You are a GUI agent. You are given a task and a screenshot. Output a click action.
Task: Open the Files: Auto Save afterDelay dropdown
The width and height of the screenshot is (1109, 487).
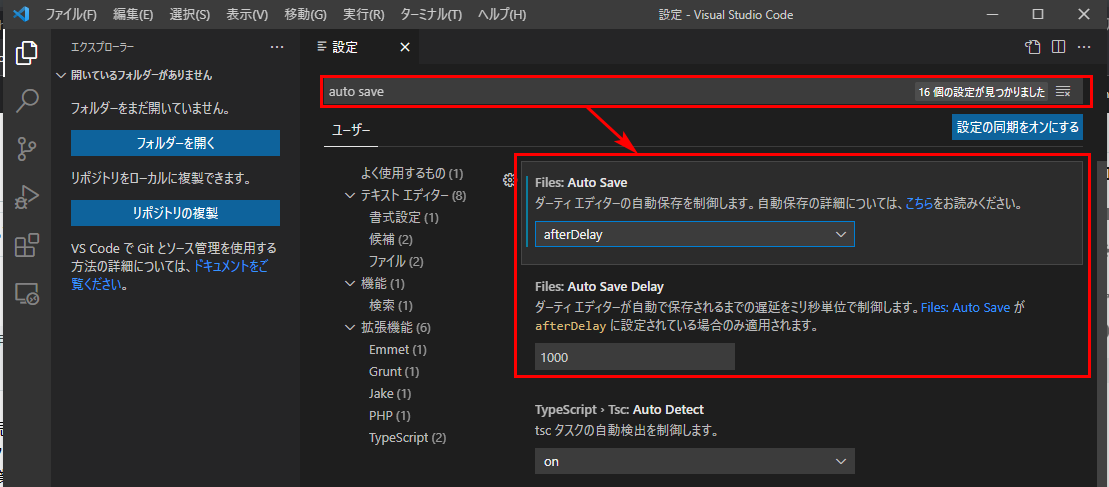[695, 234]
